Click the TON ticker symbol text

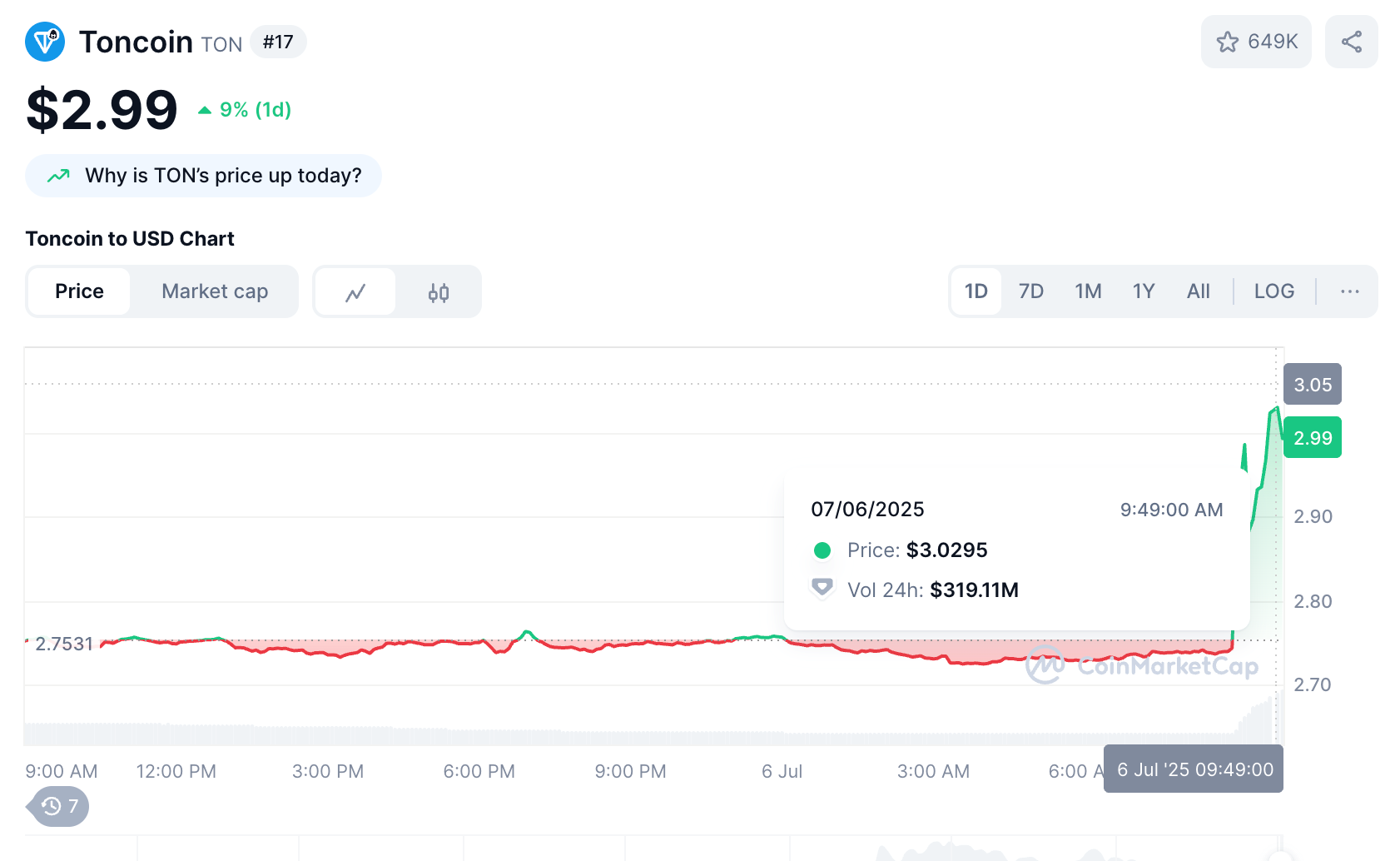click(221, 45)
